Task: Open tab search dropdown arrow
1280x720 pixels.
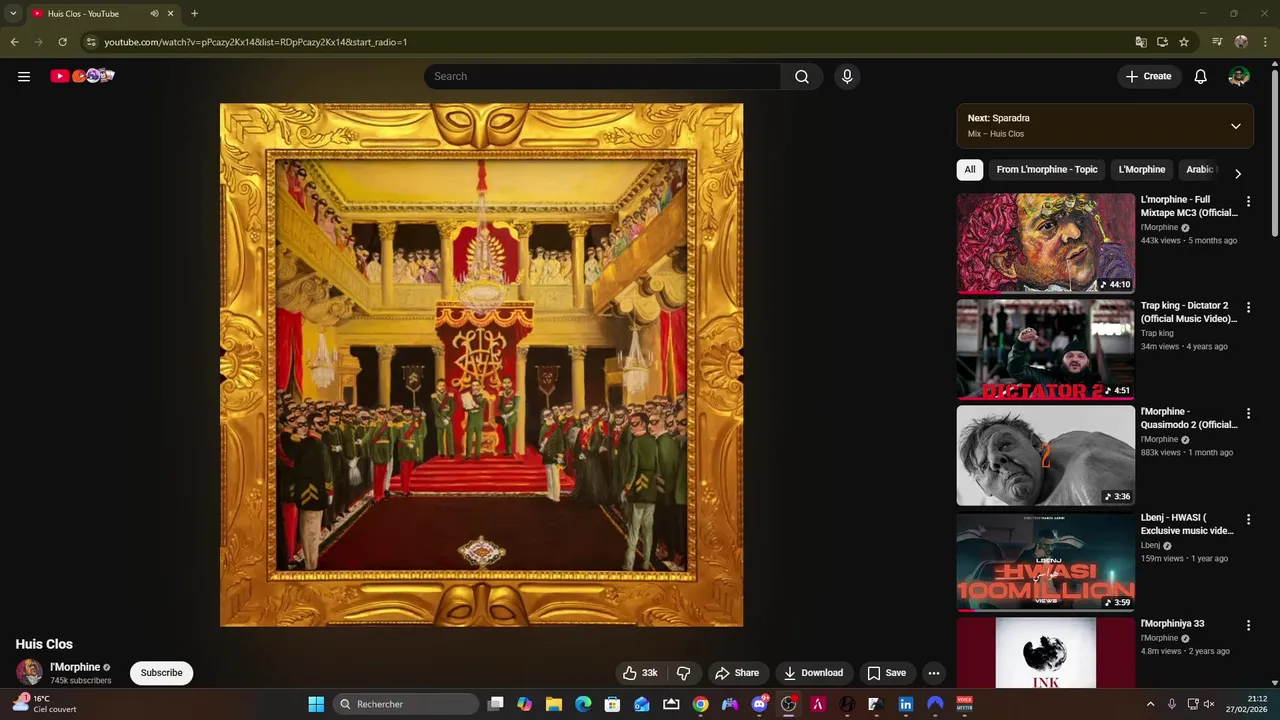Action: point(13,14)
